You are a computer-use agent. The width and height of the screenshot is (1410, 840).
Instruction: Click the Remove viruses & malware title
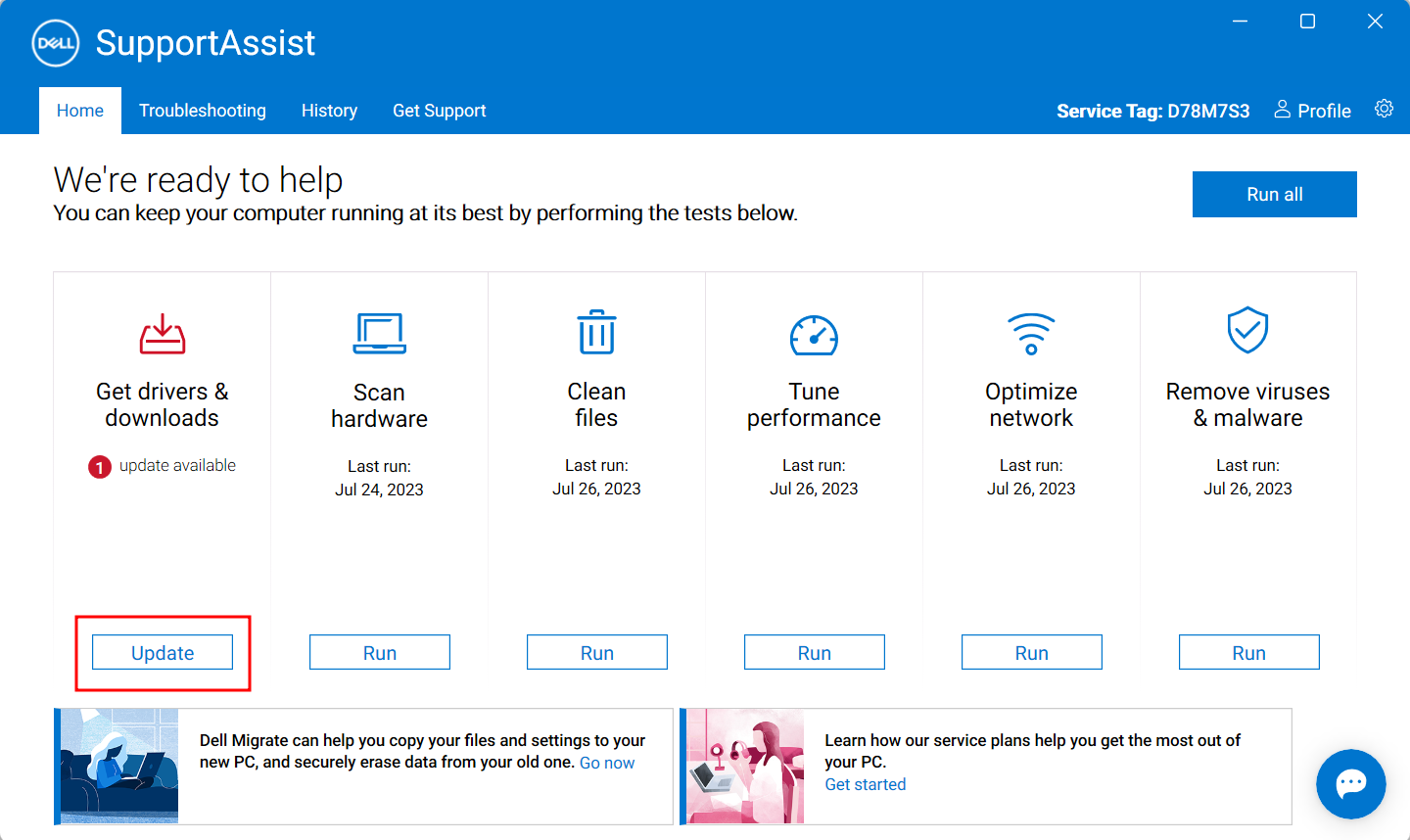tap(1248, 404)
